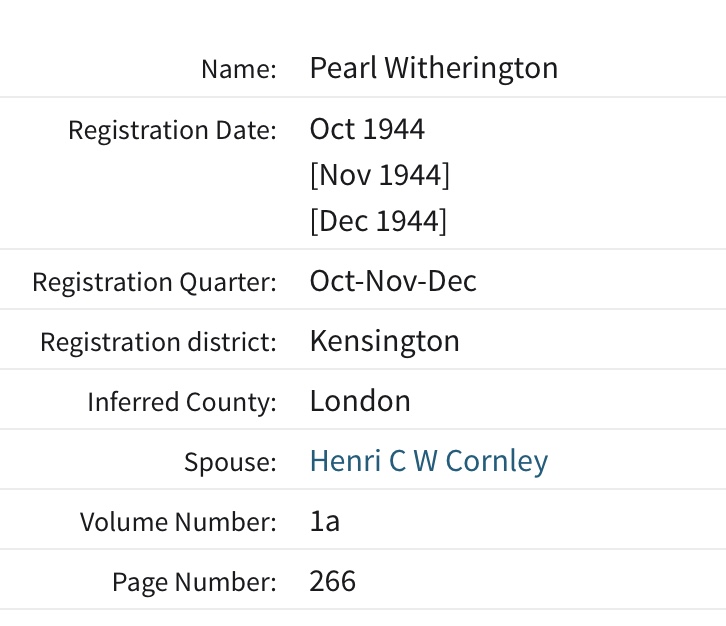Click the surname Witherington
This screenshot has width=726, height=626.
(471, 68)
